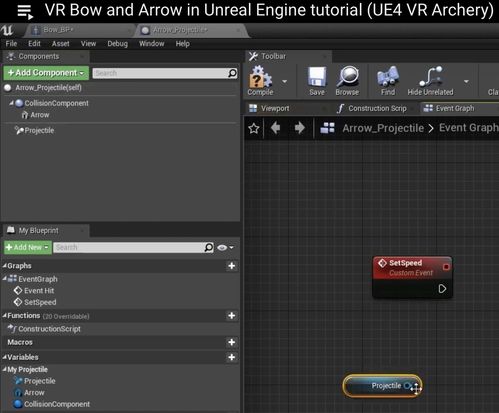The width and height of the screenshot is (499, 413).
Task: Open the Add Component dropdown
Action: pos(46,73)
